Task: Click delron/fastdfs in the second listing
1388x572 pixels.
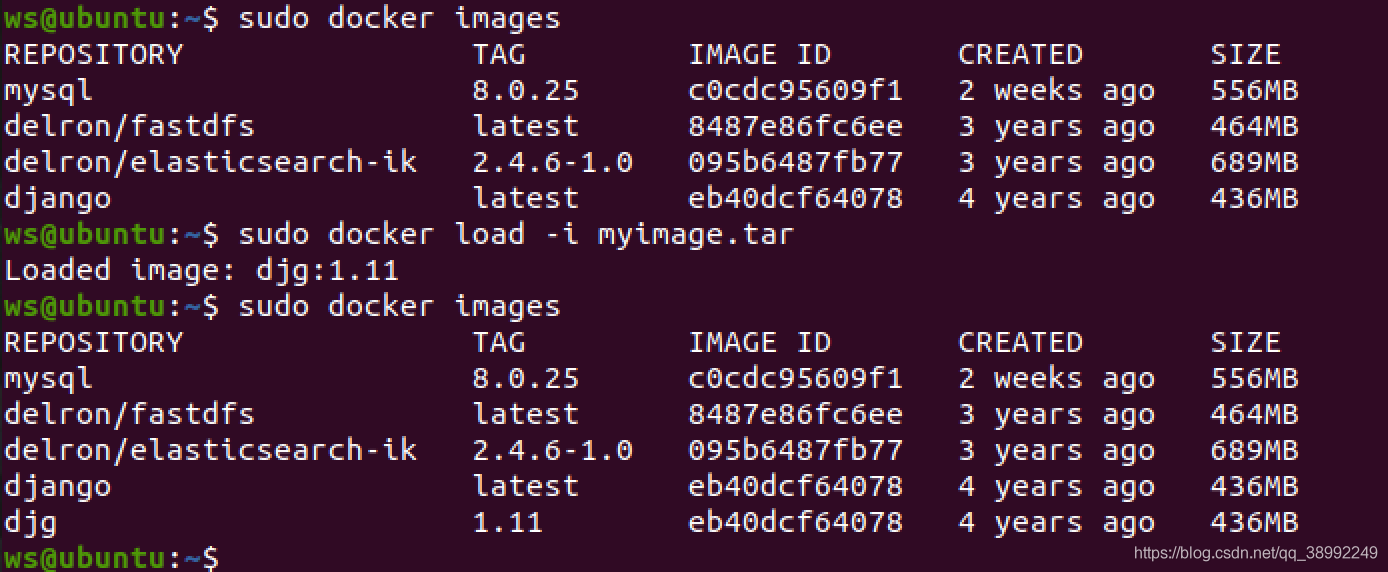Action: [x=129, y=414]
